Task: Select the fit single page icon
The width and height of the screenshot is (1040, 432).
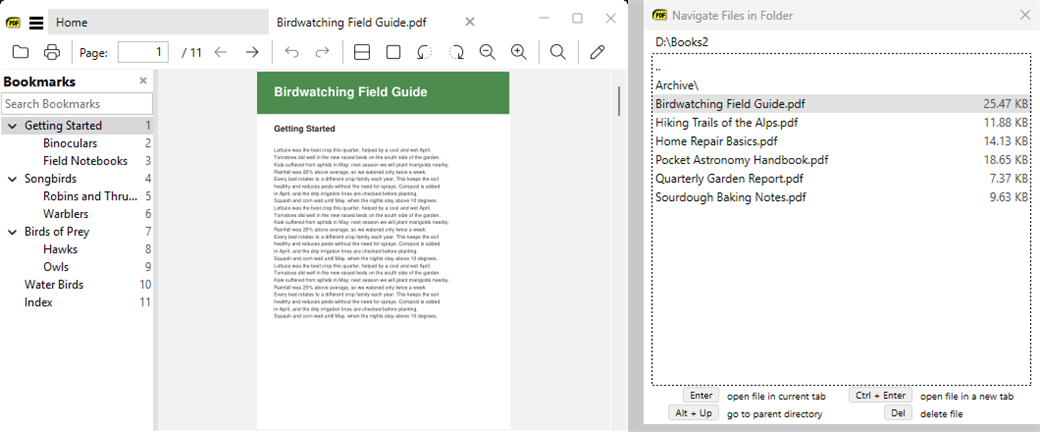Action: pyautogui.click(x=393, y=52)
